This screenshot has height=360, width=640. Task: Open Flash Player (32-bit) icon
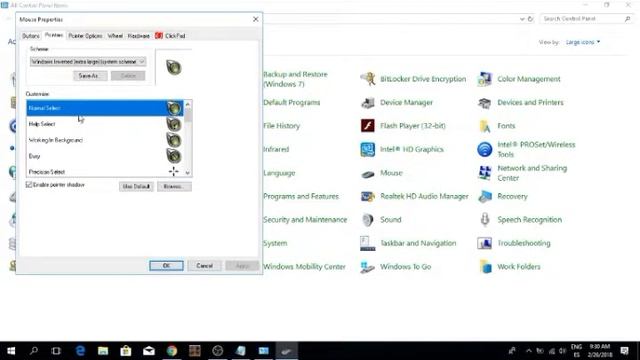(x=368, y=126)
